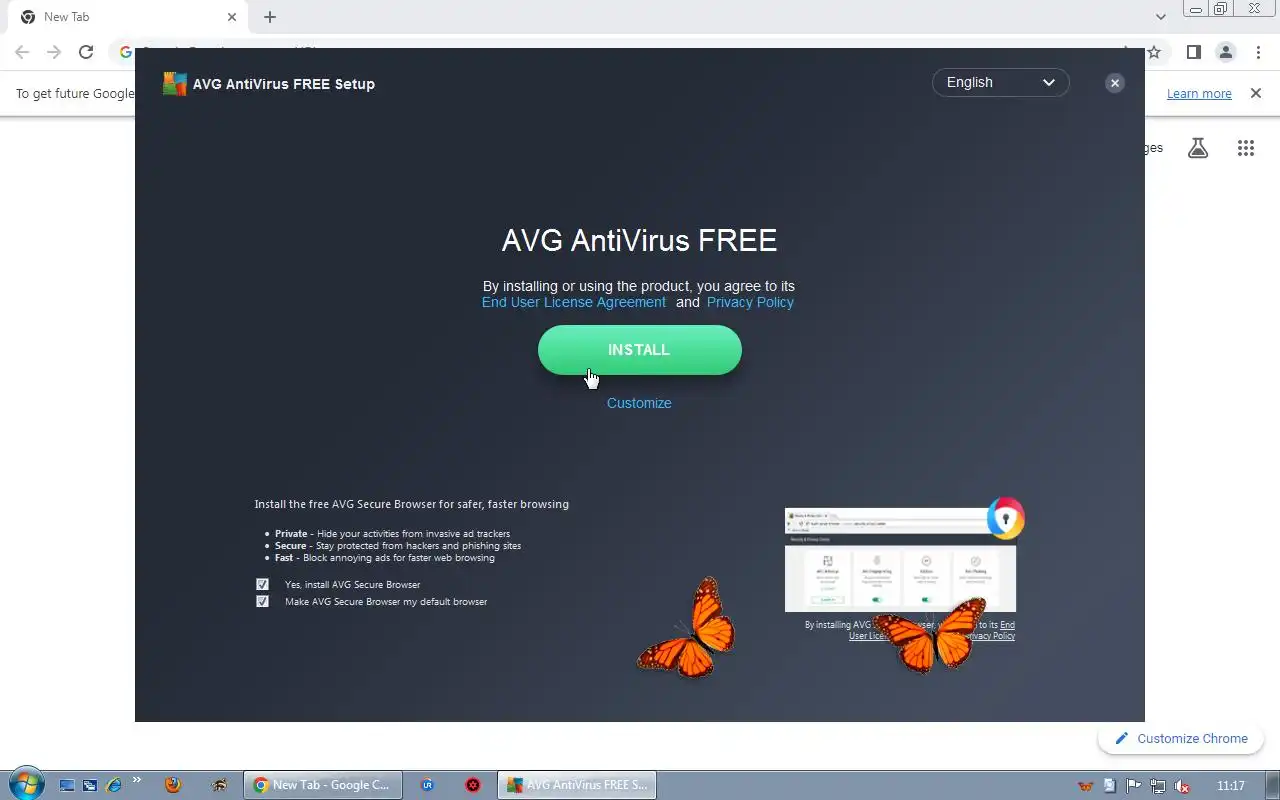
Task: Click Switch between windows quick launch icon
Action: 90,785
